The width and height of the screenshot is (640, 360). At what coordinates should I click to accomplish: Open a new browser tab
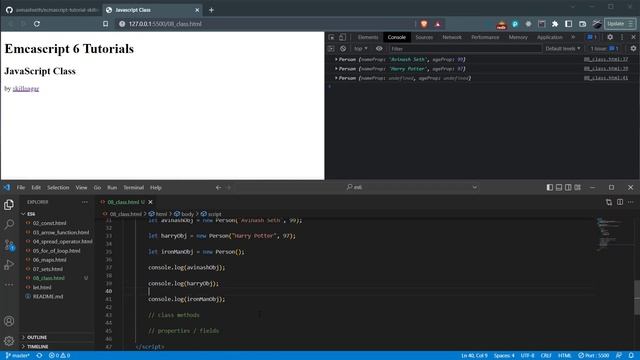click(x=211, y=10)
